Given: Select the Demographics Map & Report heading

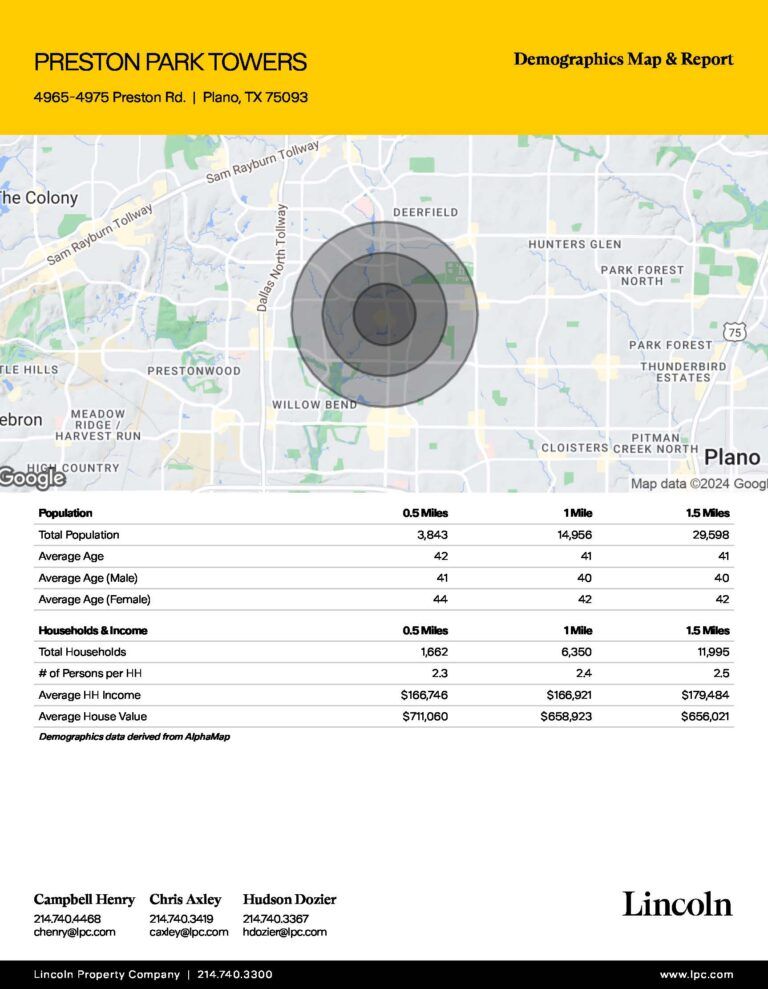Looking at the screenshot, I should tap(623, 60).
